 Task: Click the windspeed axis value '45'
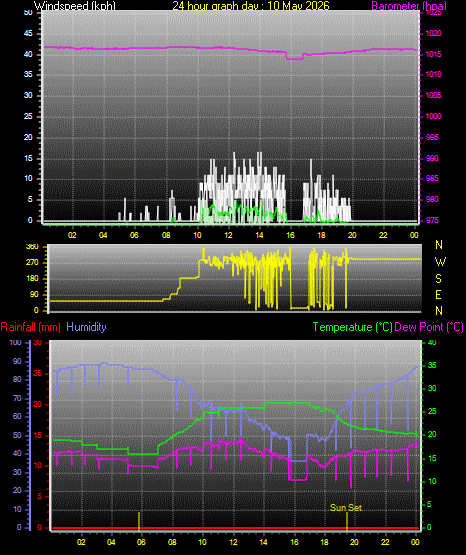pyautogui.click(x=28, y=34)
